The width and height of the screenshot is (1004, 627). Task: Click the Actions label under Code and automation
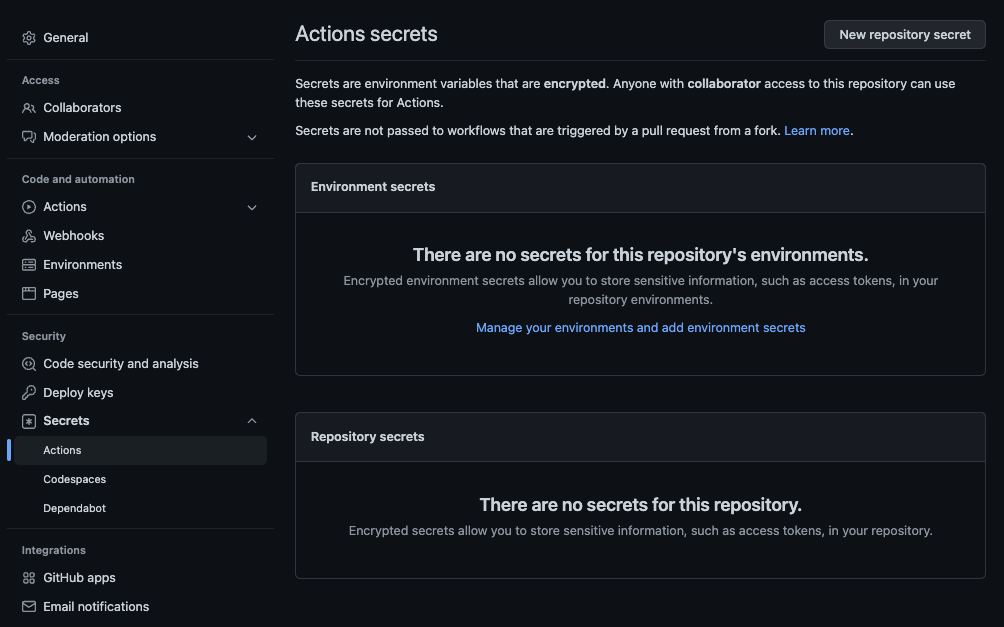click(65, 207)
